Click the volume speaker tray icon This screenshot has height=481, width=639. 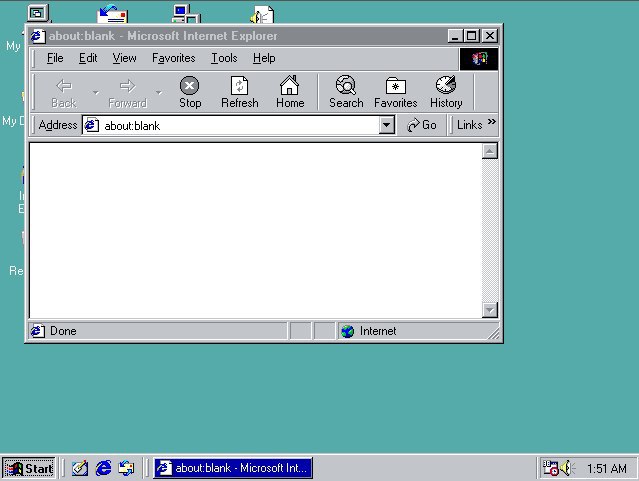[567, 468]
